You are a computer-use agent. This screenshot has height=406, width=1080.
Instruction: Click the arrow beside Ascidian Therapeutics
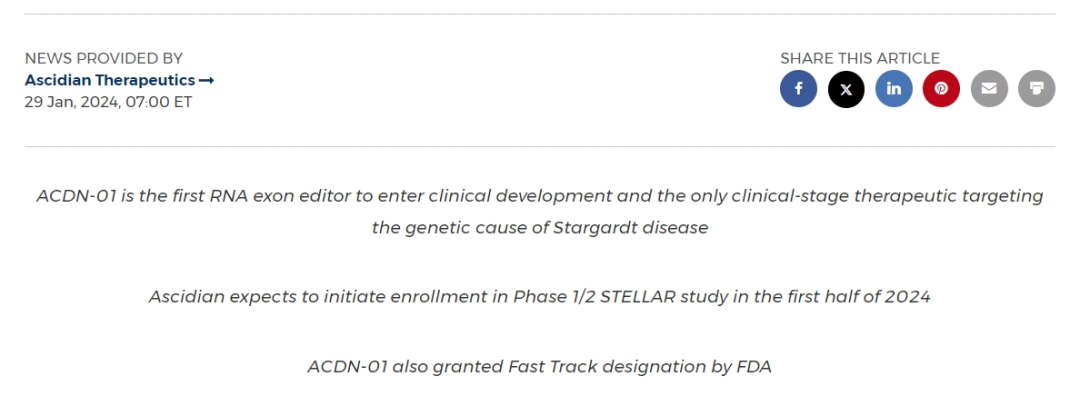click(207, 80)
